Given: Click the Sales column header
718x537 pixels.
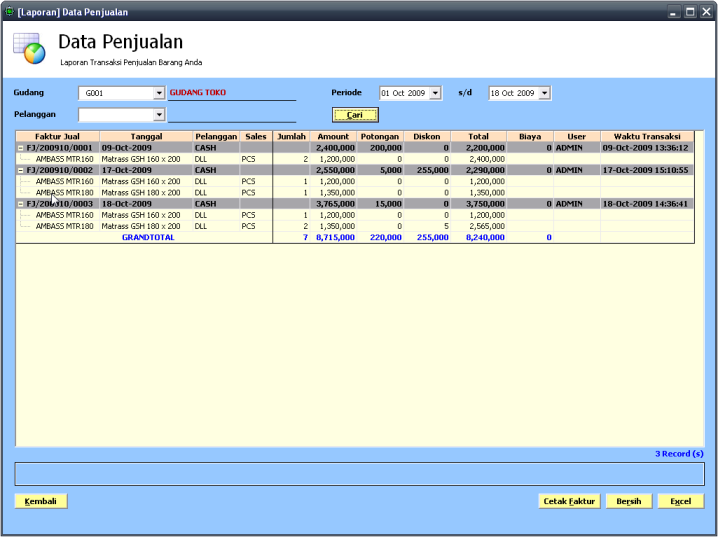Looking at the screenshot, I should point(256,136).
